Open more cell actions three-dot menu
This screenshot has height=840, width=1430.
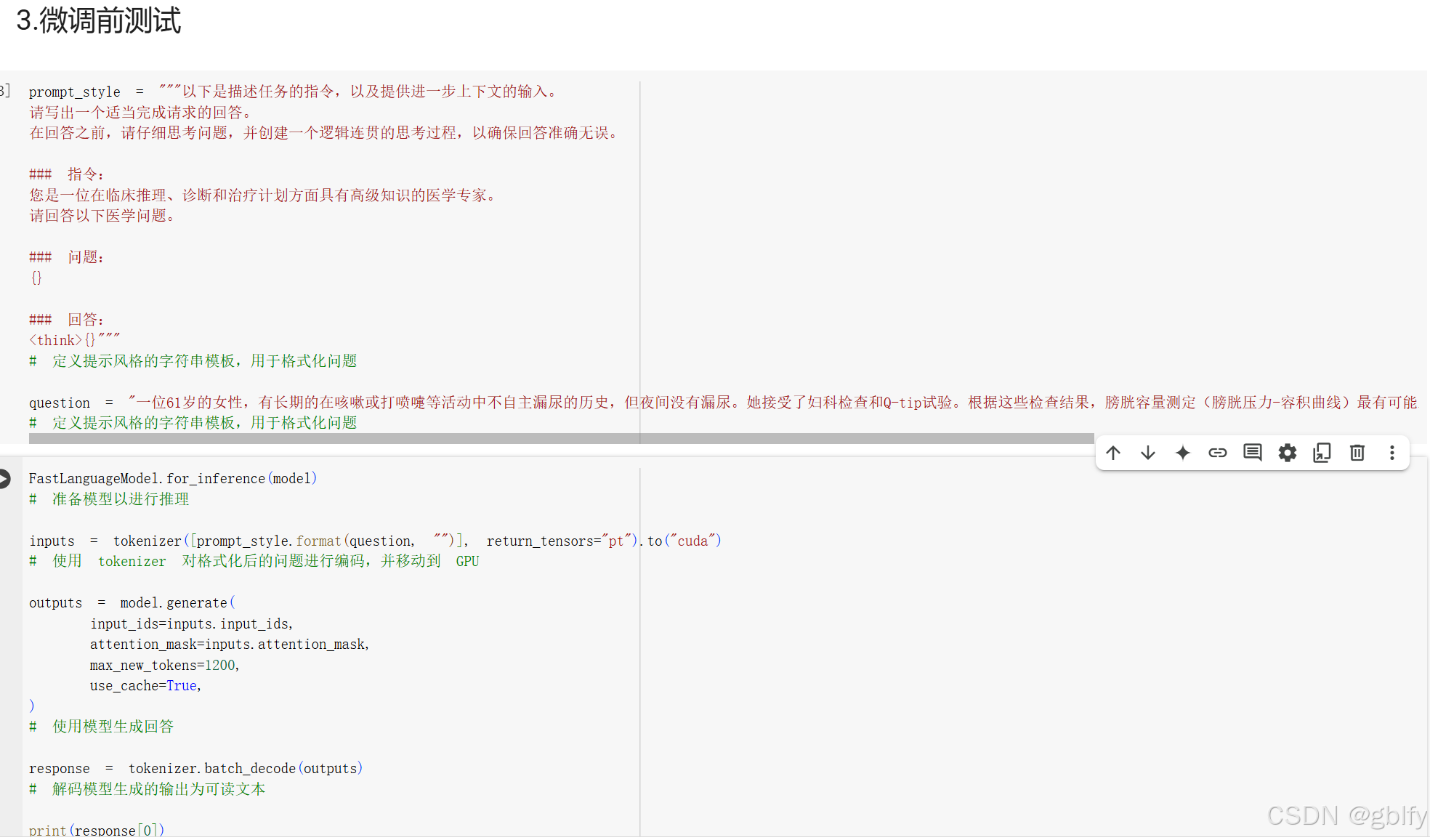point(1391,453)
